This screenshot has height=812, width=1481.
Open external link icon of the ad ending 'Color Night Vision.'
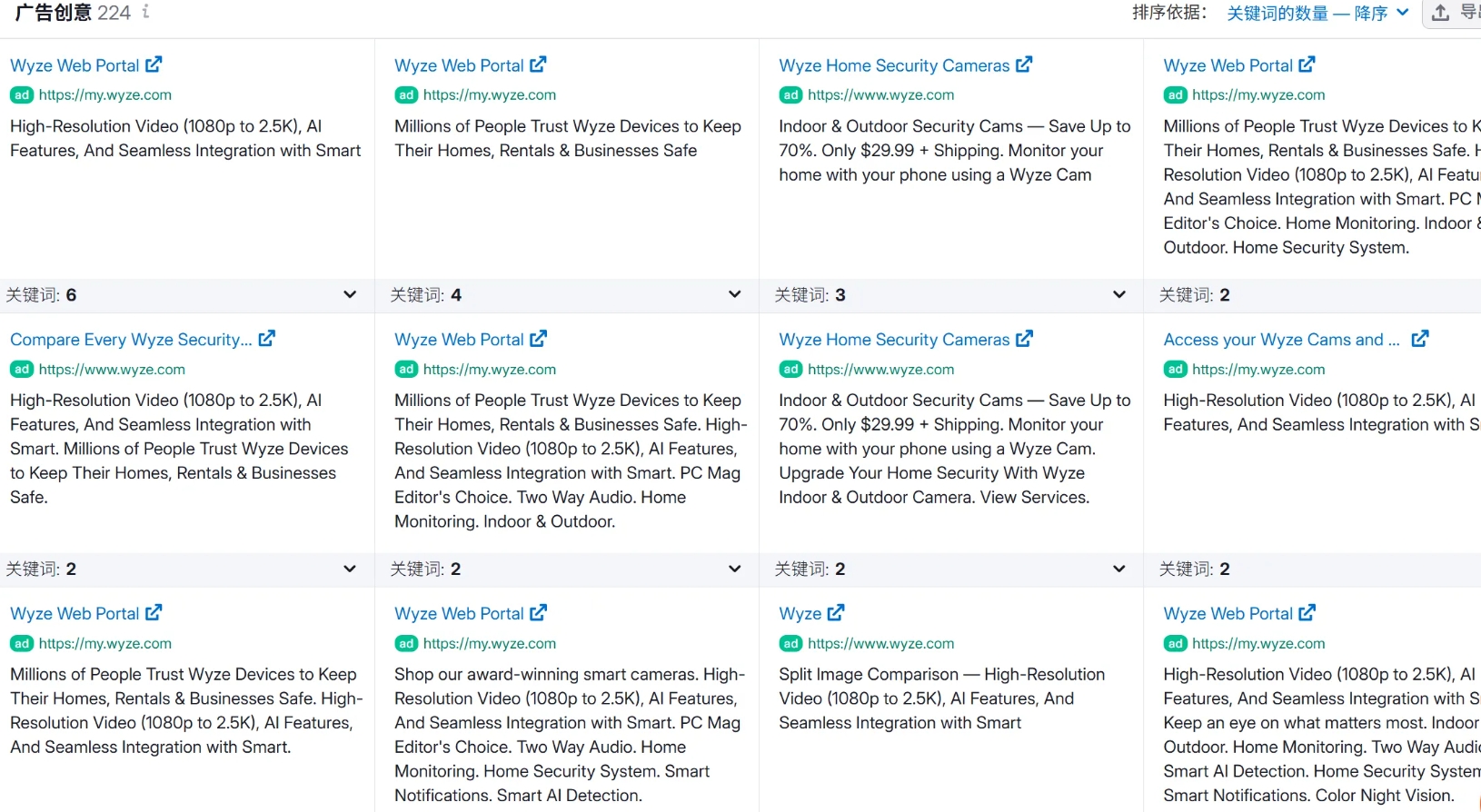click(x=1307, y=613)
